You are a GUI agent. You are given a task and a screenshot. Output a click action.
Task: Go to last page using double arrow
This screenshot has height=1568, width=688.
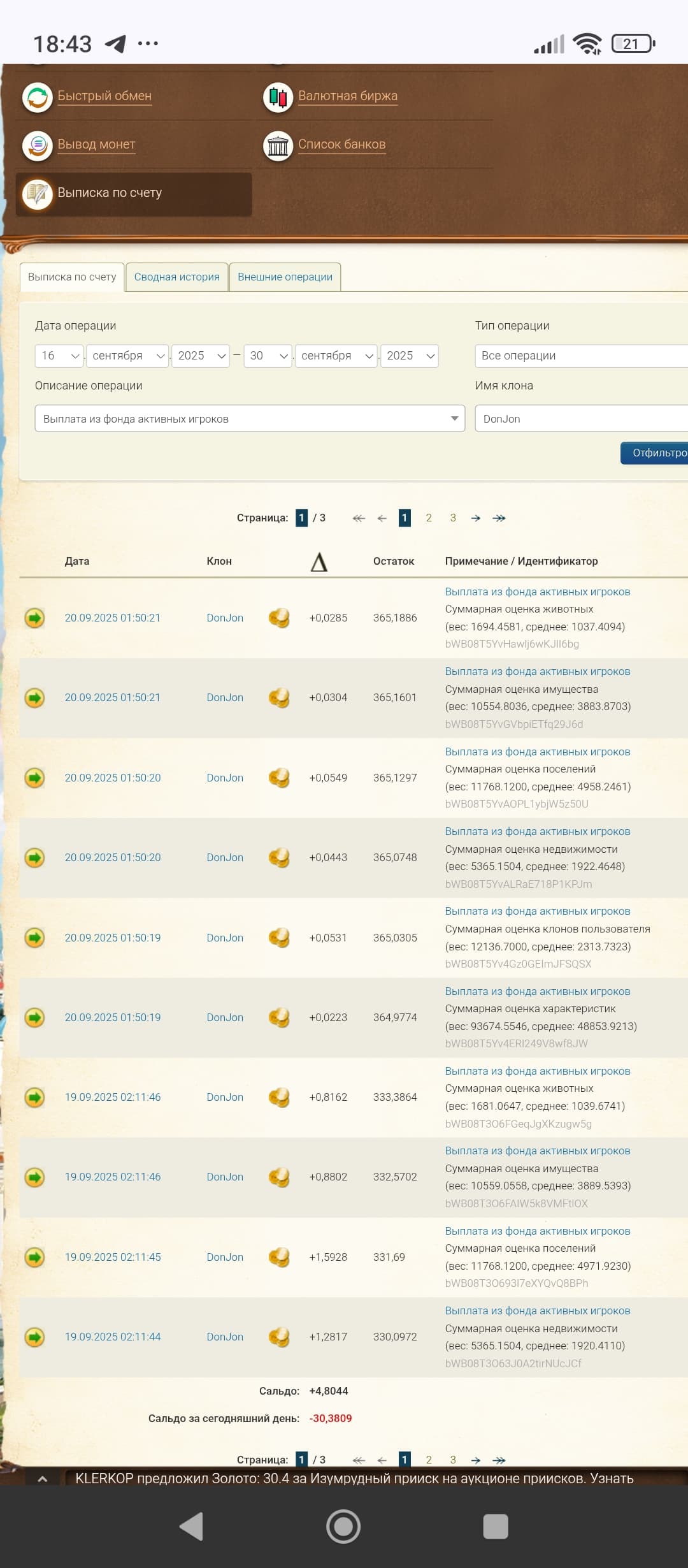pyautogui.click(x=499, y=518)
